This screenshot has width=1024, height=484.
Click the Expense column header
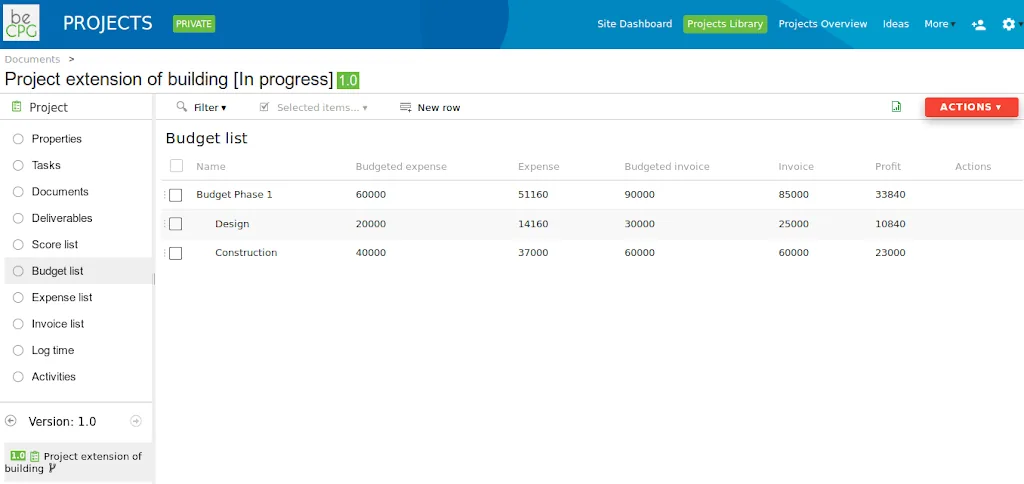(x=539, y=167)
